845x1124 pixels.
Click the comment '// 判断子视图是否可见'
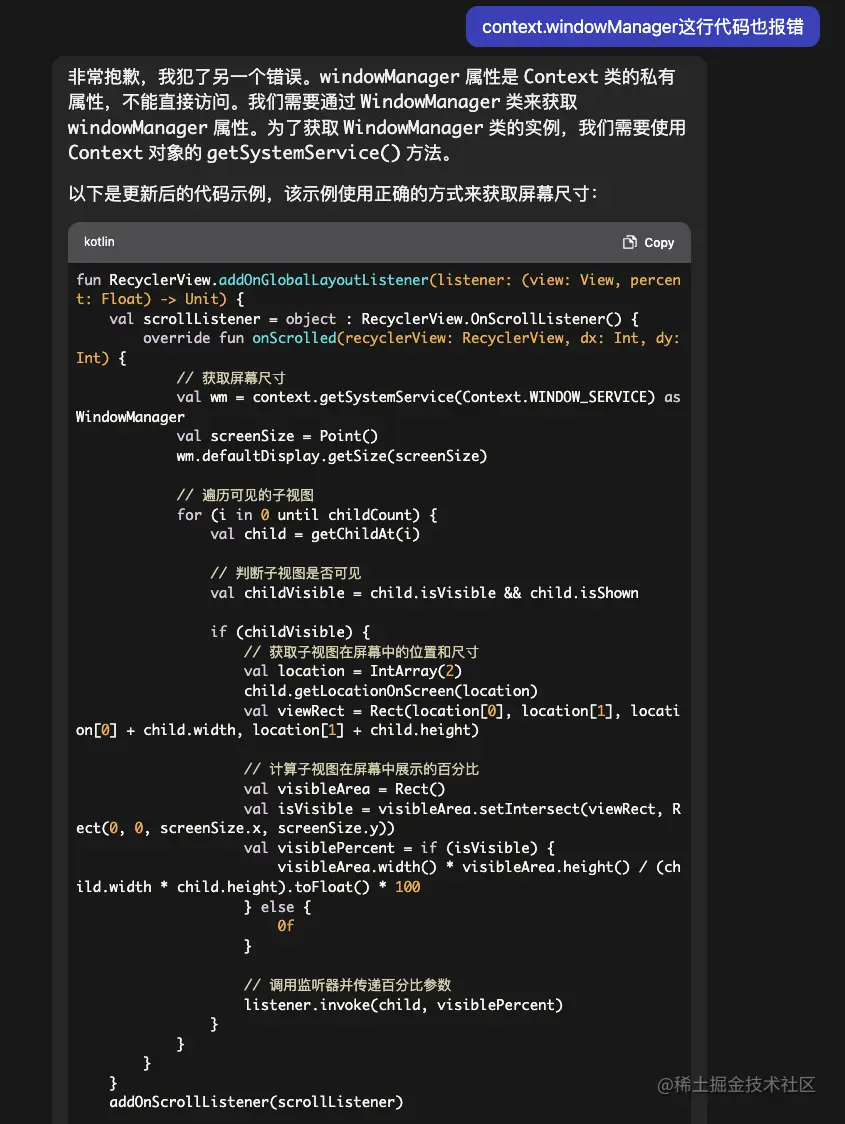coord(285,573)
